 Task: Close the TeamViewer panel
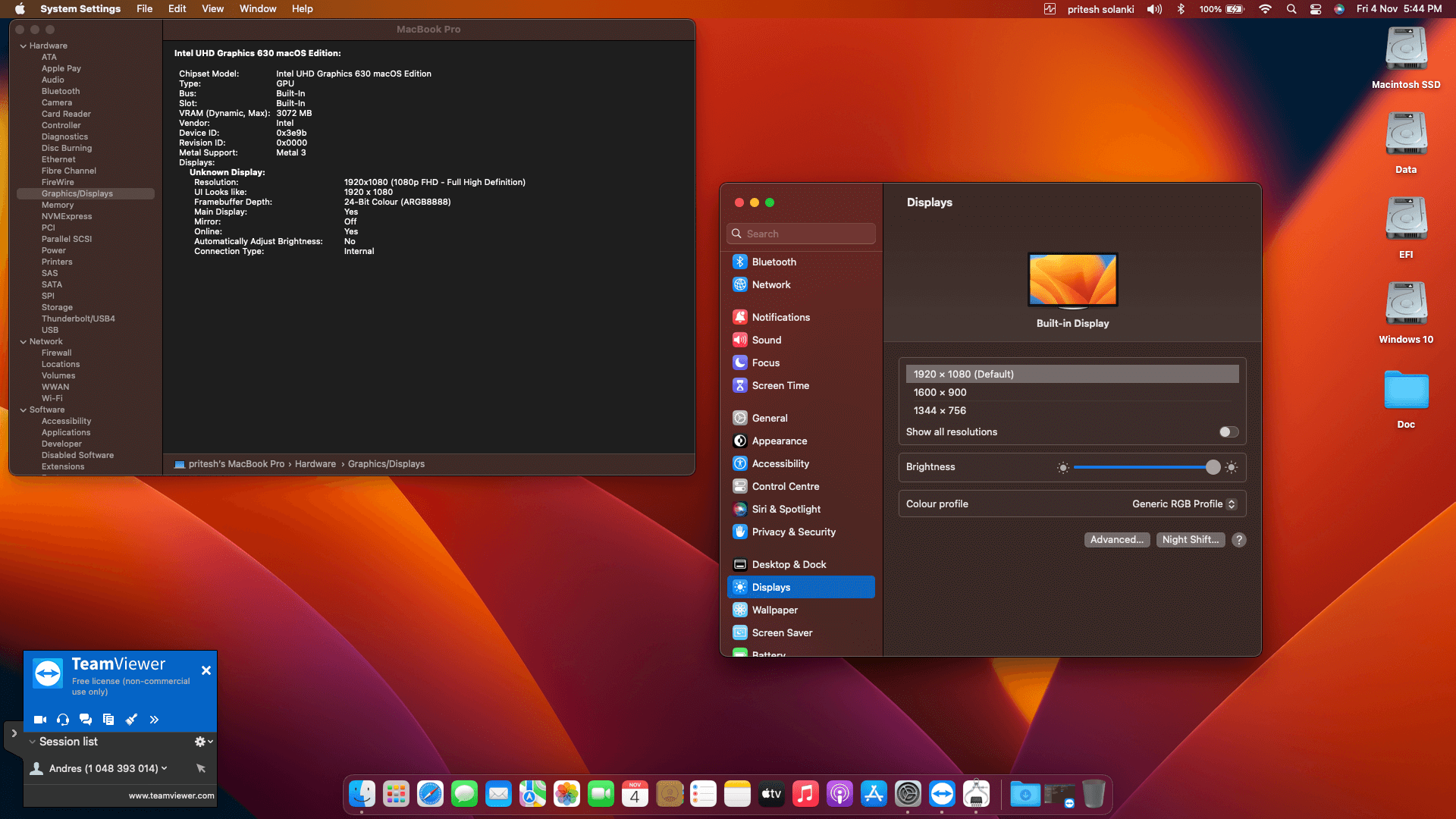[x=206, y=670]
